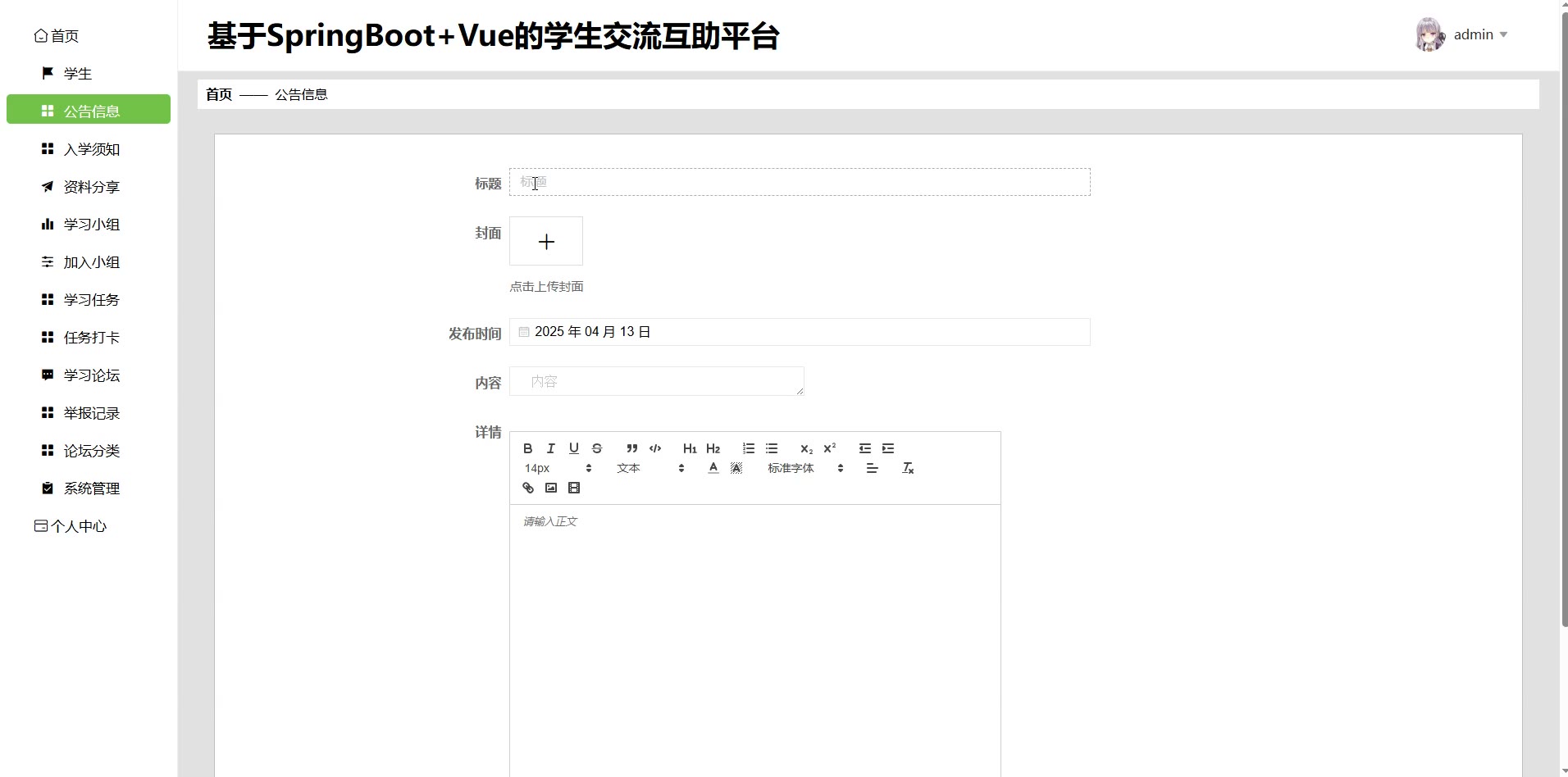Image resolution: width=1568 pixels, height=777 pixels.
Task: Open 学习任务 in the sidebar
Action: (89, 300)
